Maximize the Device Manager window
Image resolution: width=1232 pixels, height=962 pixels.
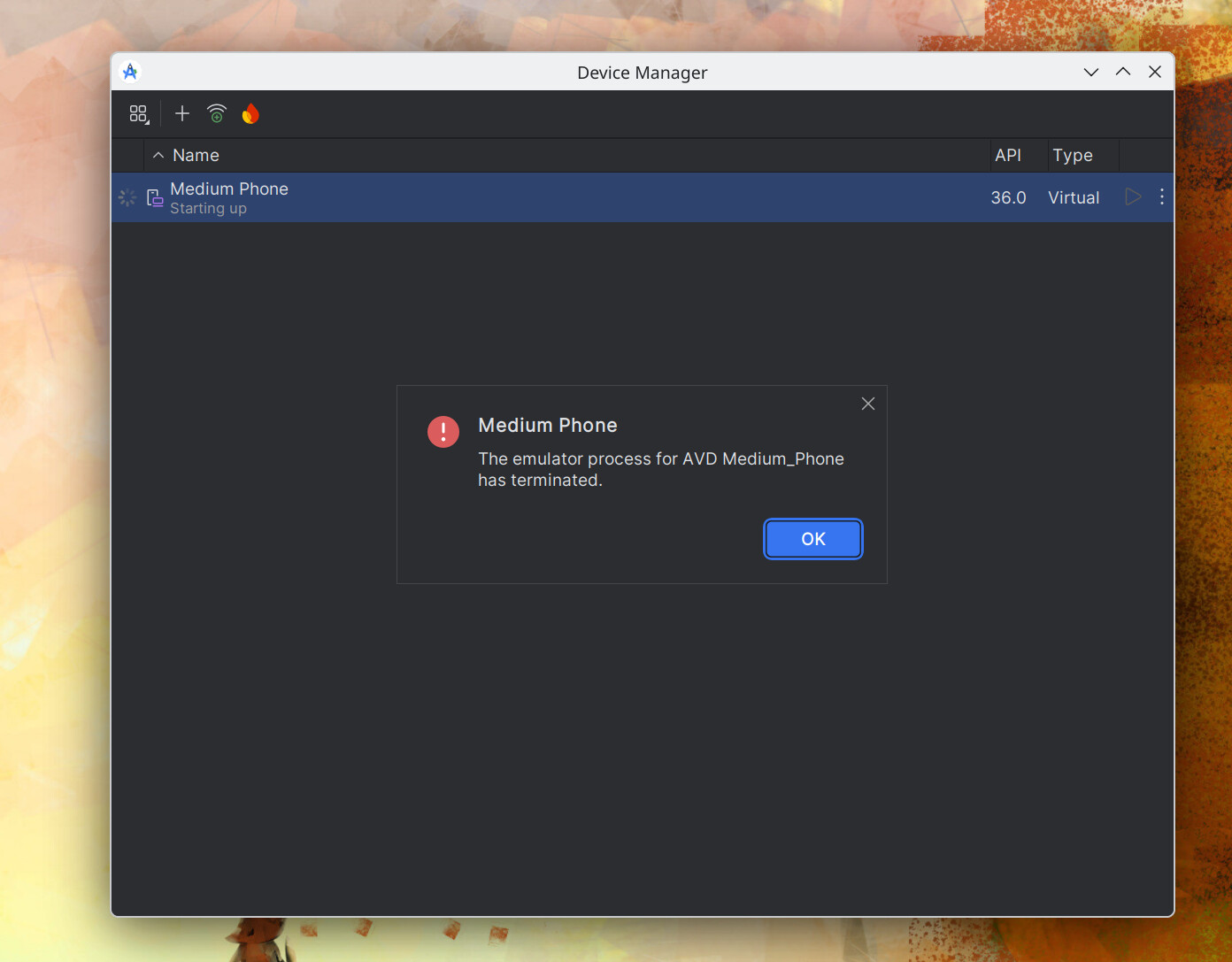click(x=1123, y=72)
